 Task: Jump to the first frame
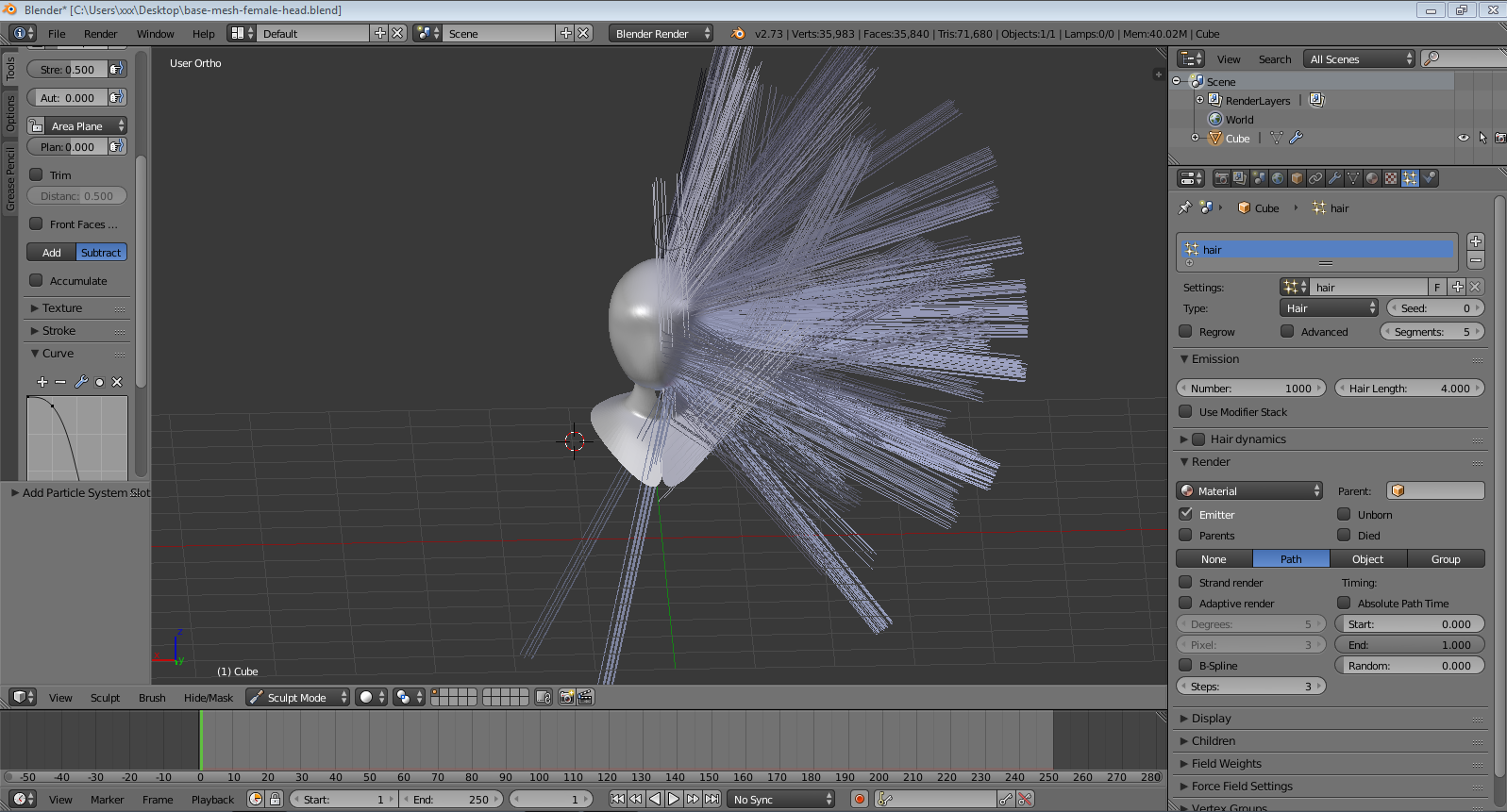617,799
